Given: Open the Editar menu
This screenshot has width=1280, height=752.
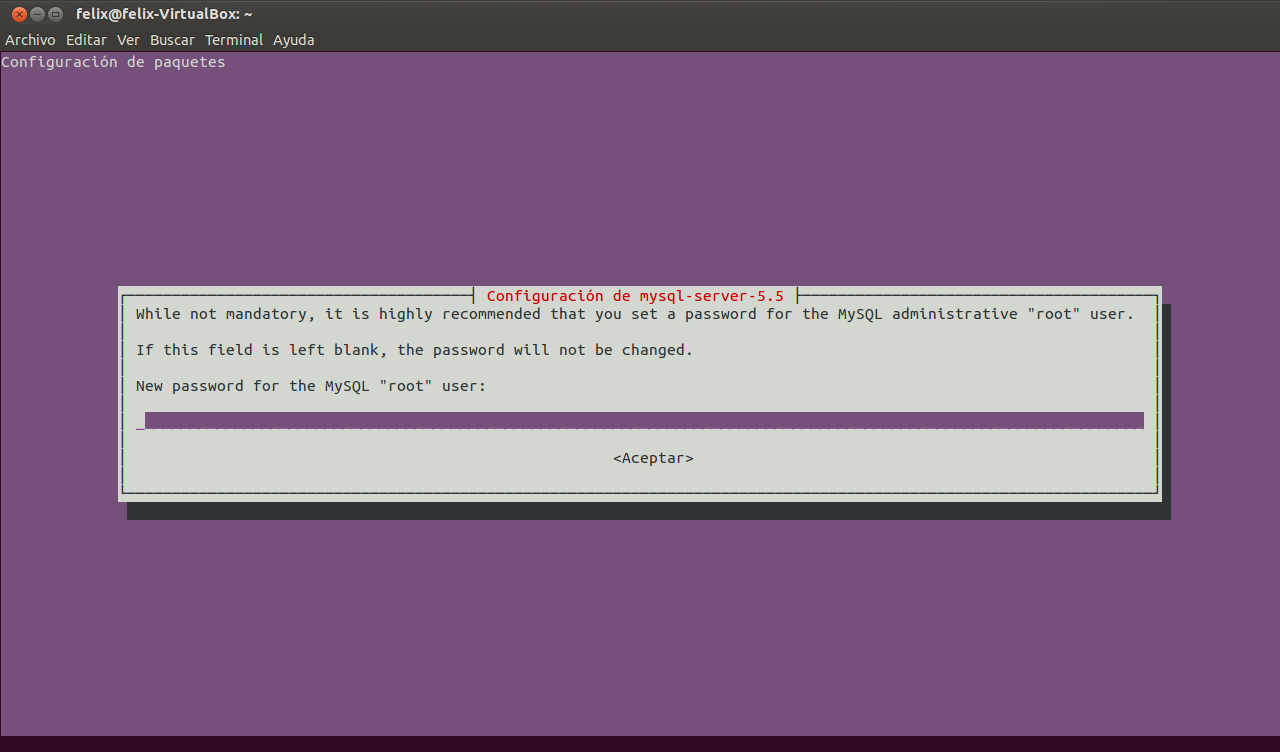Looking at the screenshot, I should (86, 40).
